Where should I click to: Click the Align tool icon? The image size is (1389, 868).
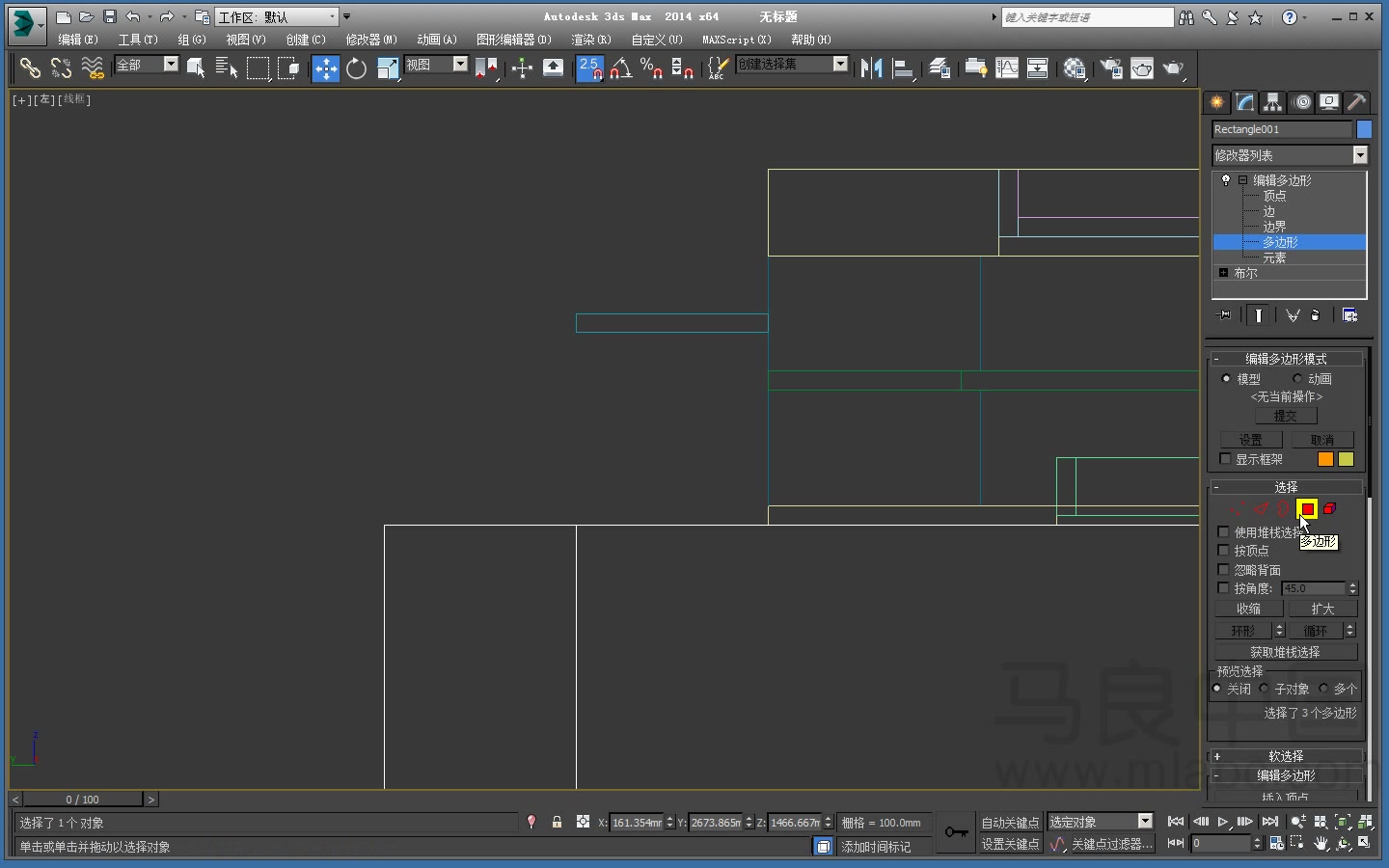903,68
